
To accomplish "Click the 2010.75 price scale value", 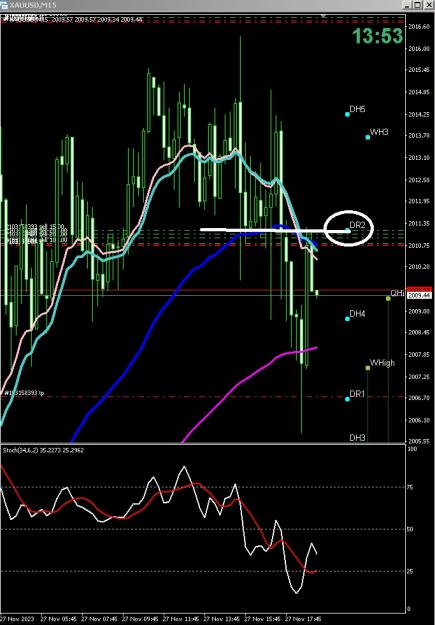I will coord(419,246).
